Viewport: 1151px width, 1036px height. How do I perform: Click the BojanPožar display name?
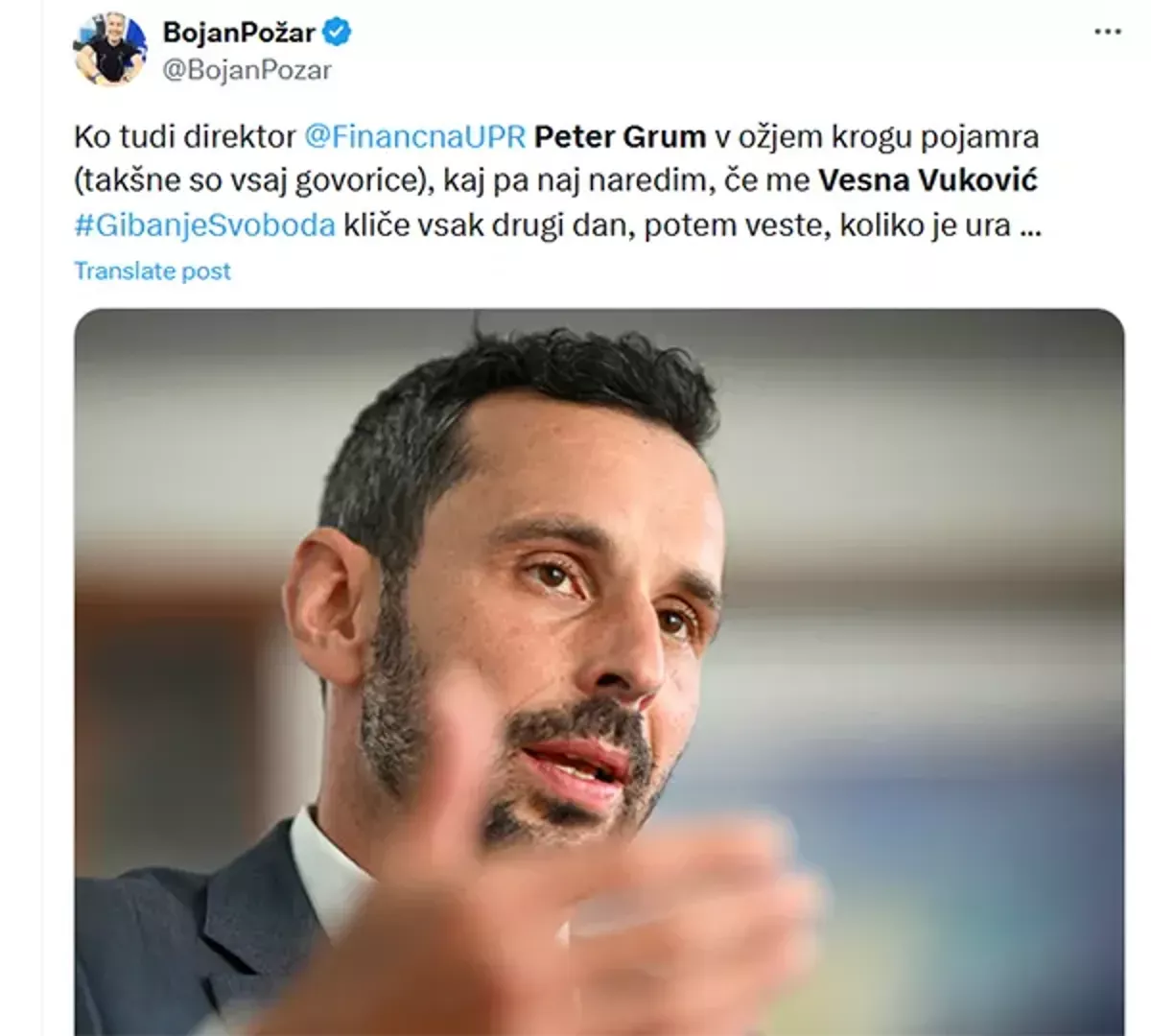[x=239, y=32]
